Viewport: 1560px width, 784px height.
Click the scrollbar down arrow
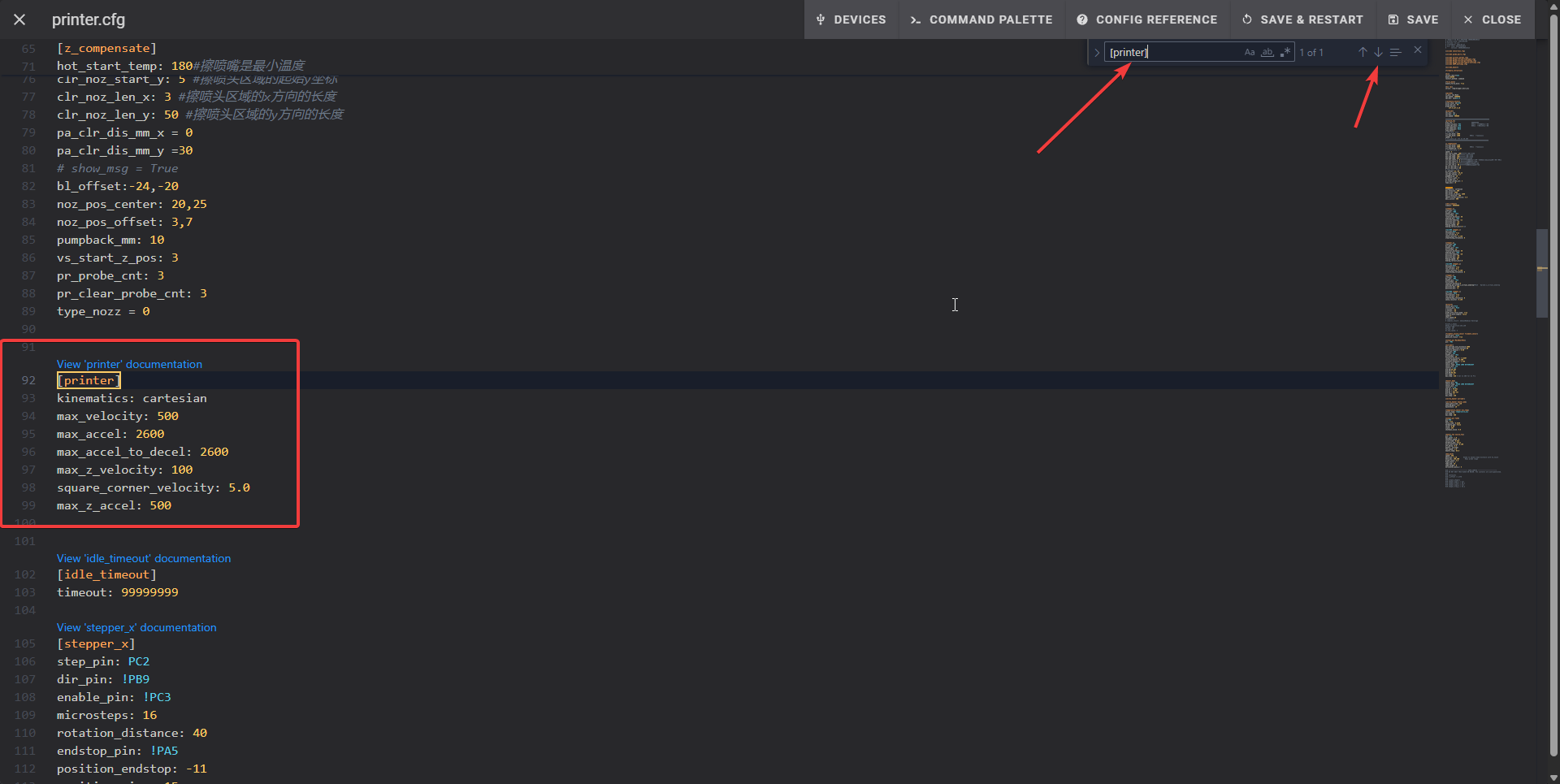[1553, 778]
